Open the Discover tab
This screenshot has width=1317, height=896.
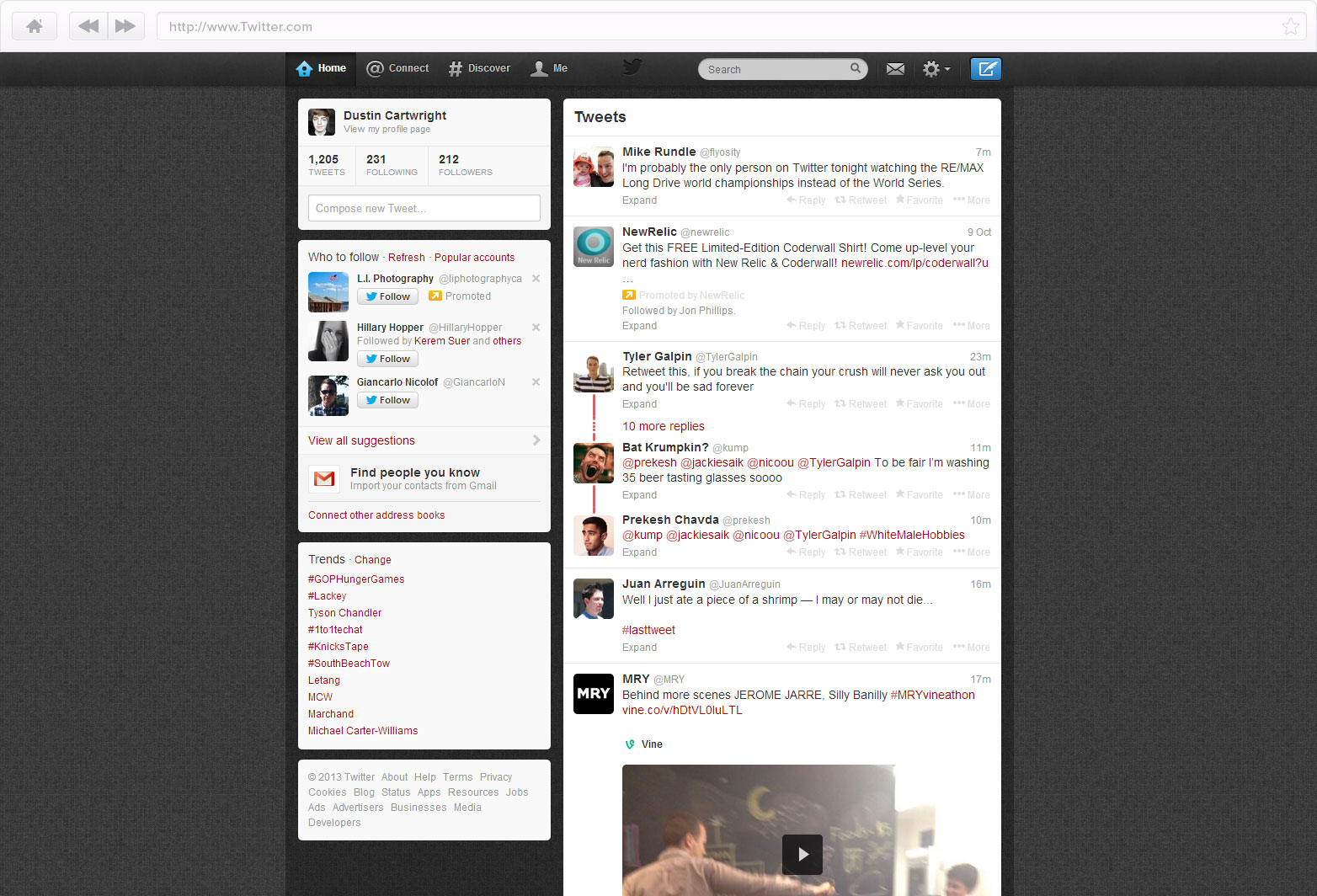tap(479, 68)
